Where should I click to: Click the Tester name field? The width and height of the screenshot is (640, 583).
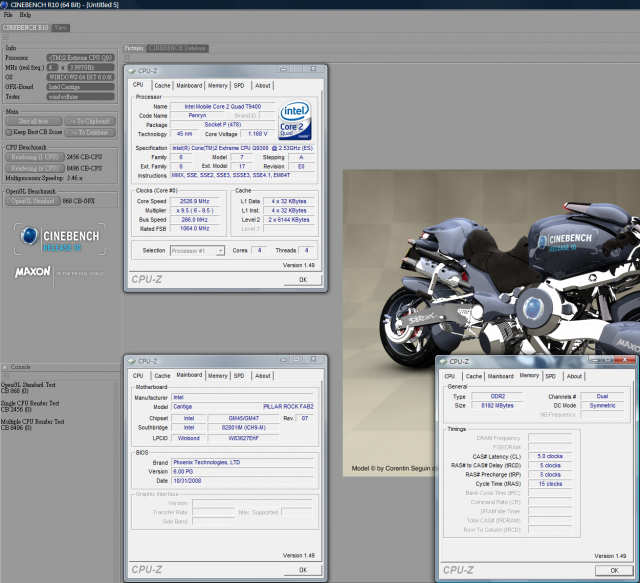click(x=80, y=97)
